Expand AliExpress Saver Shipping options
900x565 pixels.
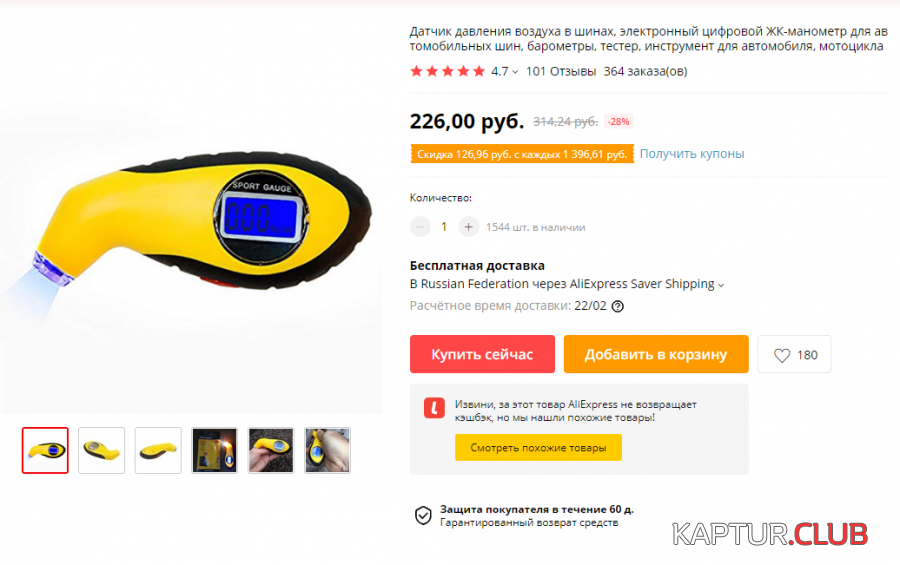tap(721, 285)
